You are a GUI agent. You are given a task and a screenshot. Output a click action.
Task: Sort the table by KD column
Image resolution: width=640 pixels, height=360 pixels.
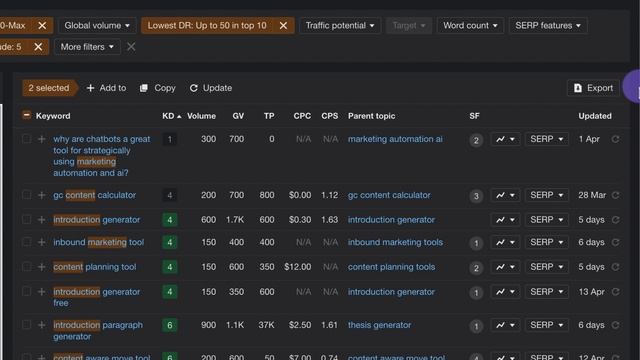(171, 116)
